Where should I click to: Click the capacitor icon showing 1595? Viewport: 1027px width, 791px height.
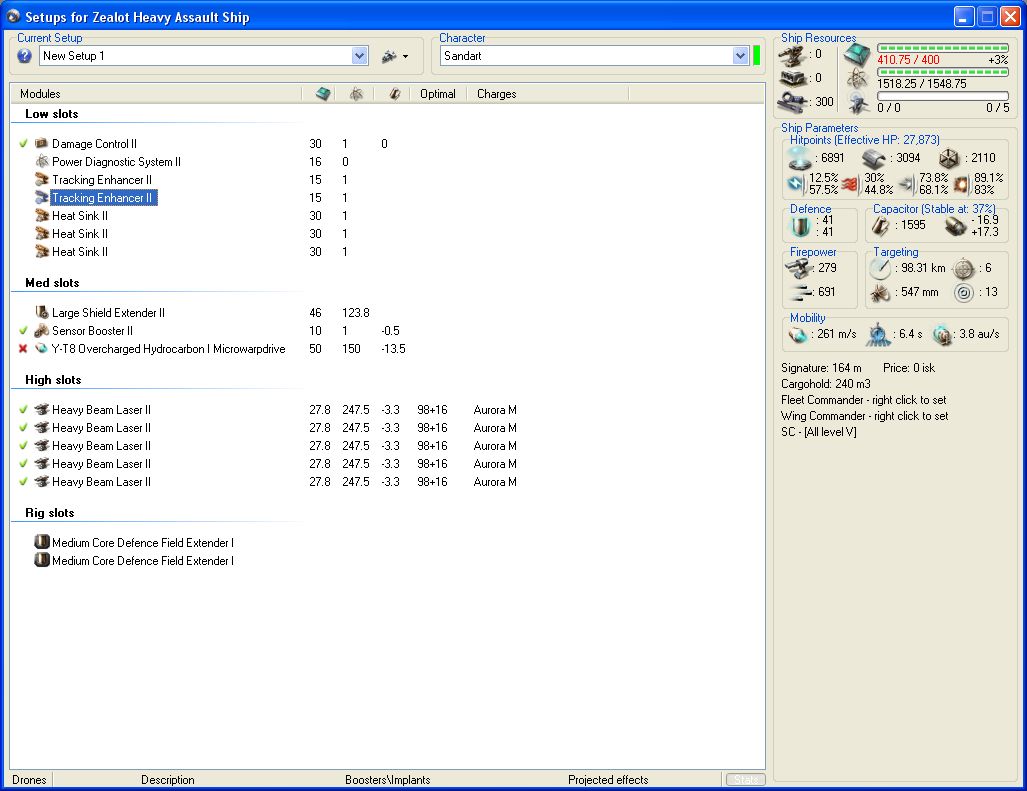click(880, 226)
